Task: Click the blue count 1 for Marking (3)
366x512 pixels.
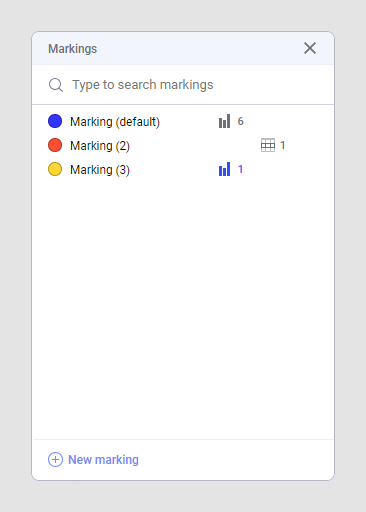Action: [240, 169]
